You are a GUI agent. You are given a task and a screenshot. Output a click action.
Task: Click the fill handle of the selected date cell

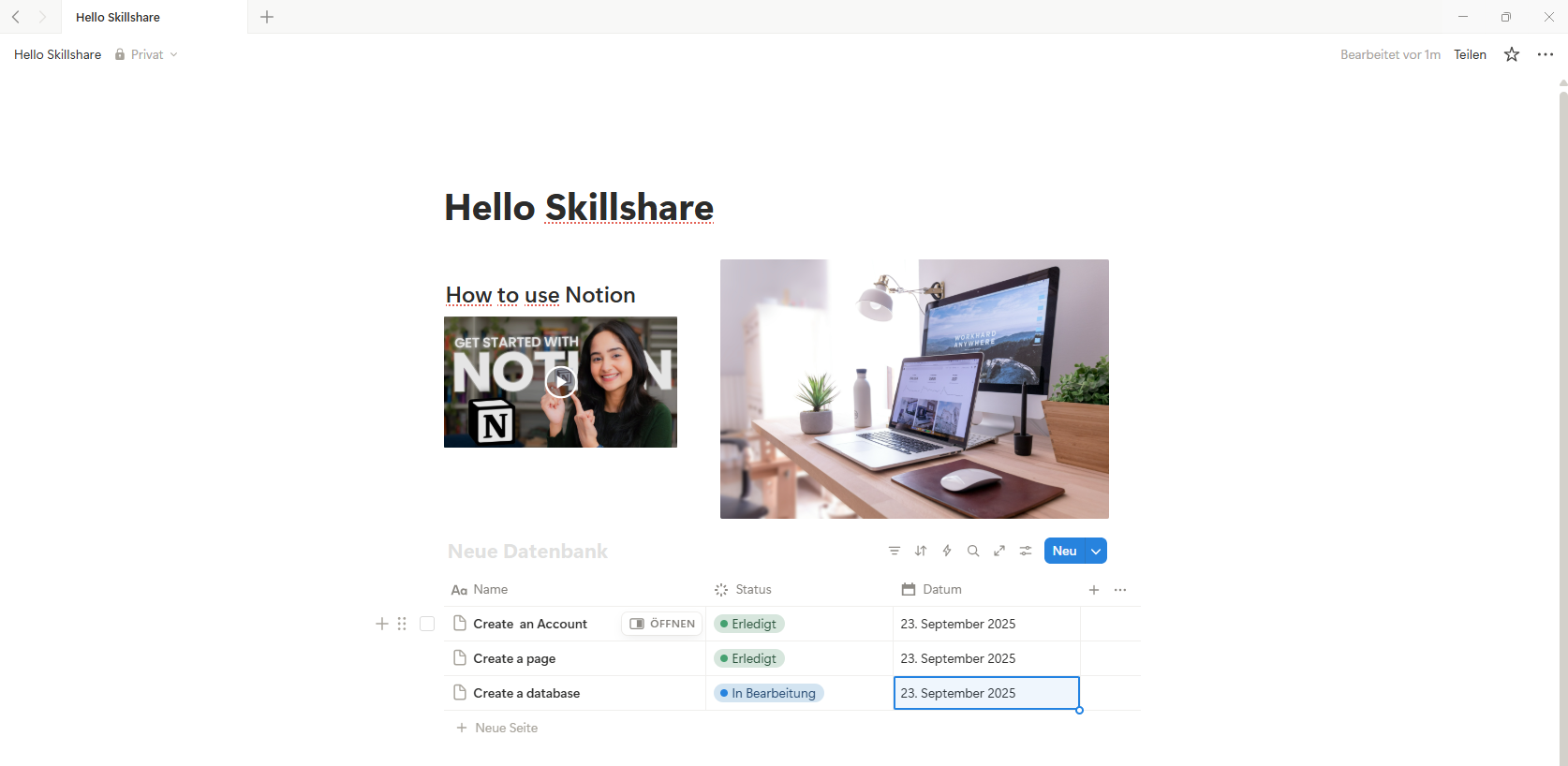1079,710
